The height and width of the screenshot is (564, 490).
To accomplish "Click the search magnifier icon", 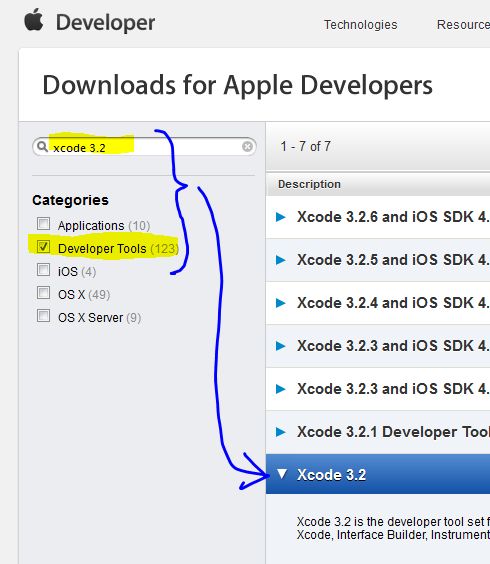I will coord(42,146).
